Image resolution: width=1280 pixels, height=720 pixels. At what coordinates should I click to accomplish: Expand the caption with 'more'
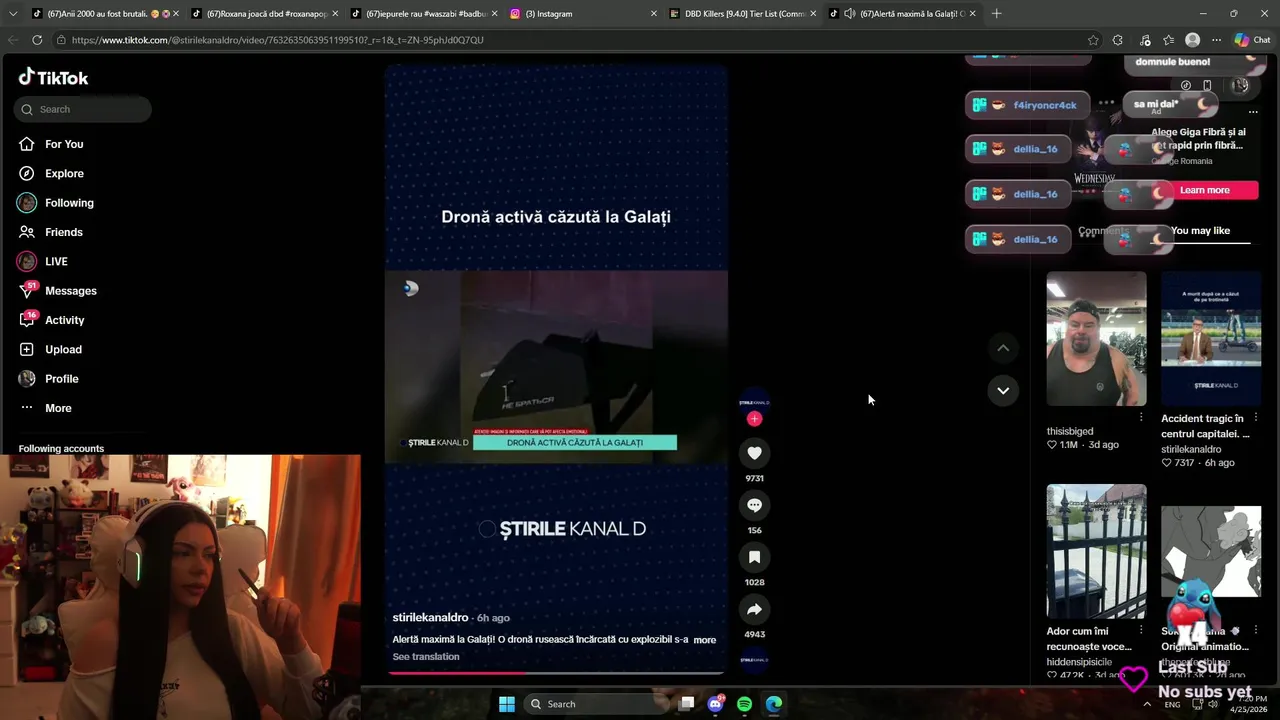[705, 640]
